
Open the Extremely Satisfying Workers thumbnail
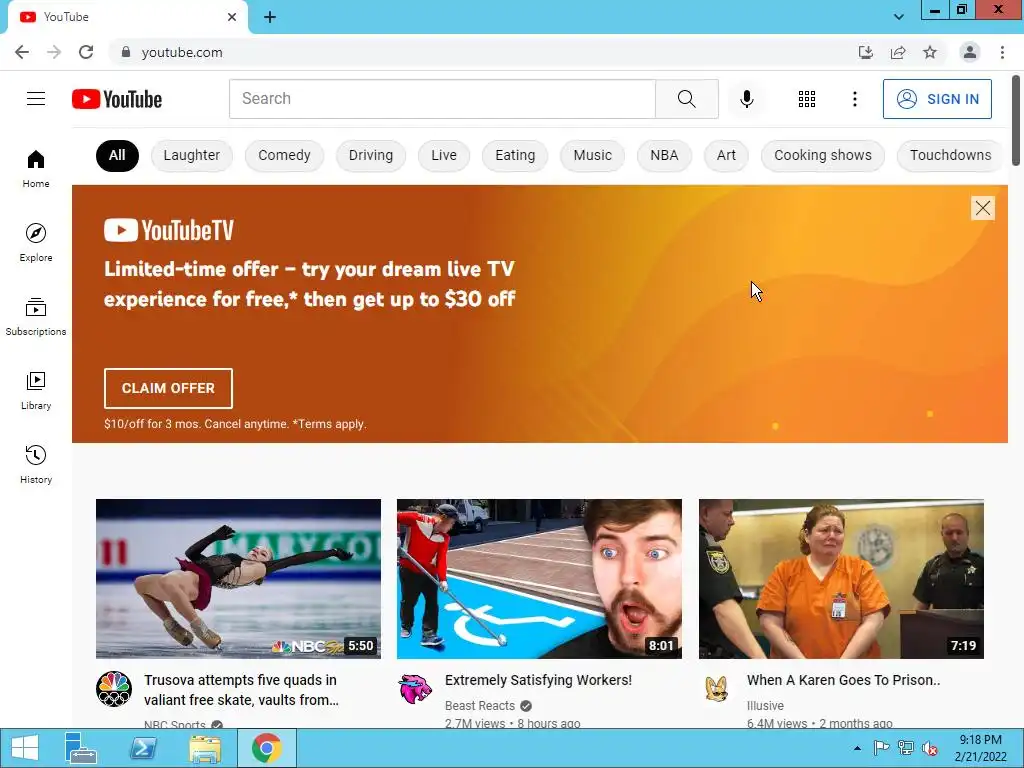click(539, 579)
